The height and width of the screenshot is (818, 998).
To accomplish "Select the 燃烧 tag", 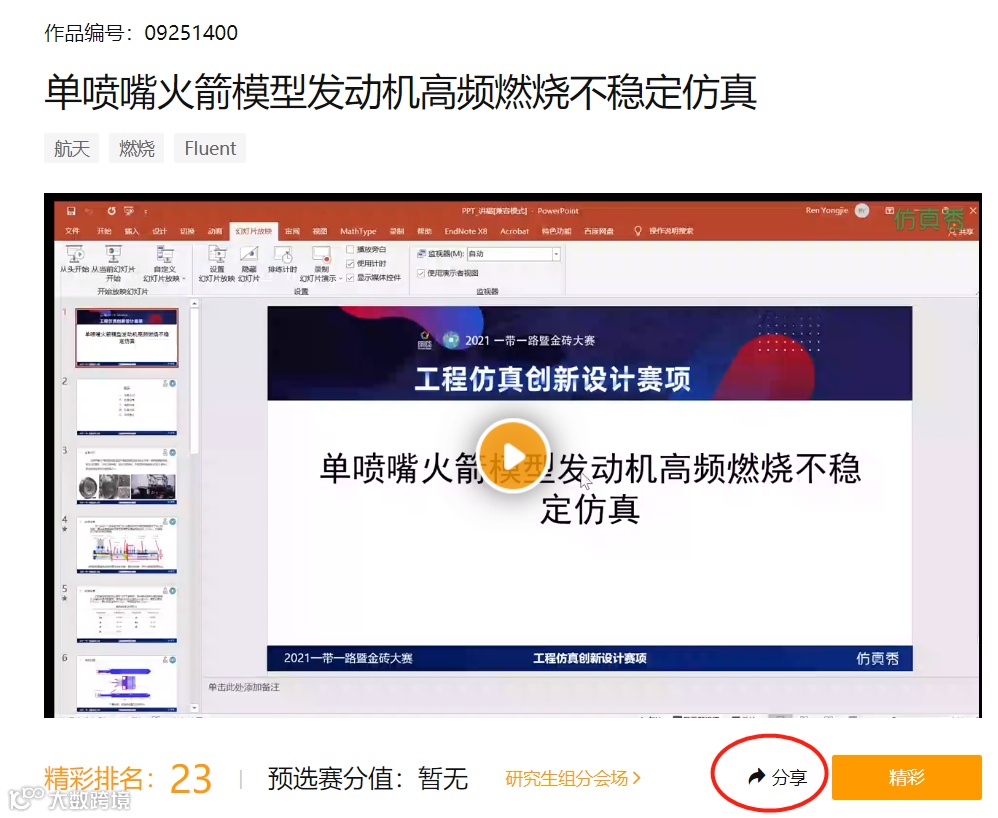I will point(136,148).
